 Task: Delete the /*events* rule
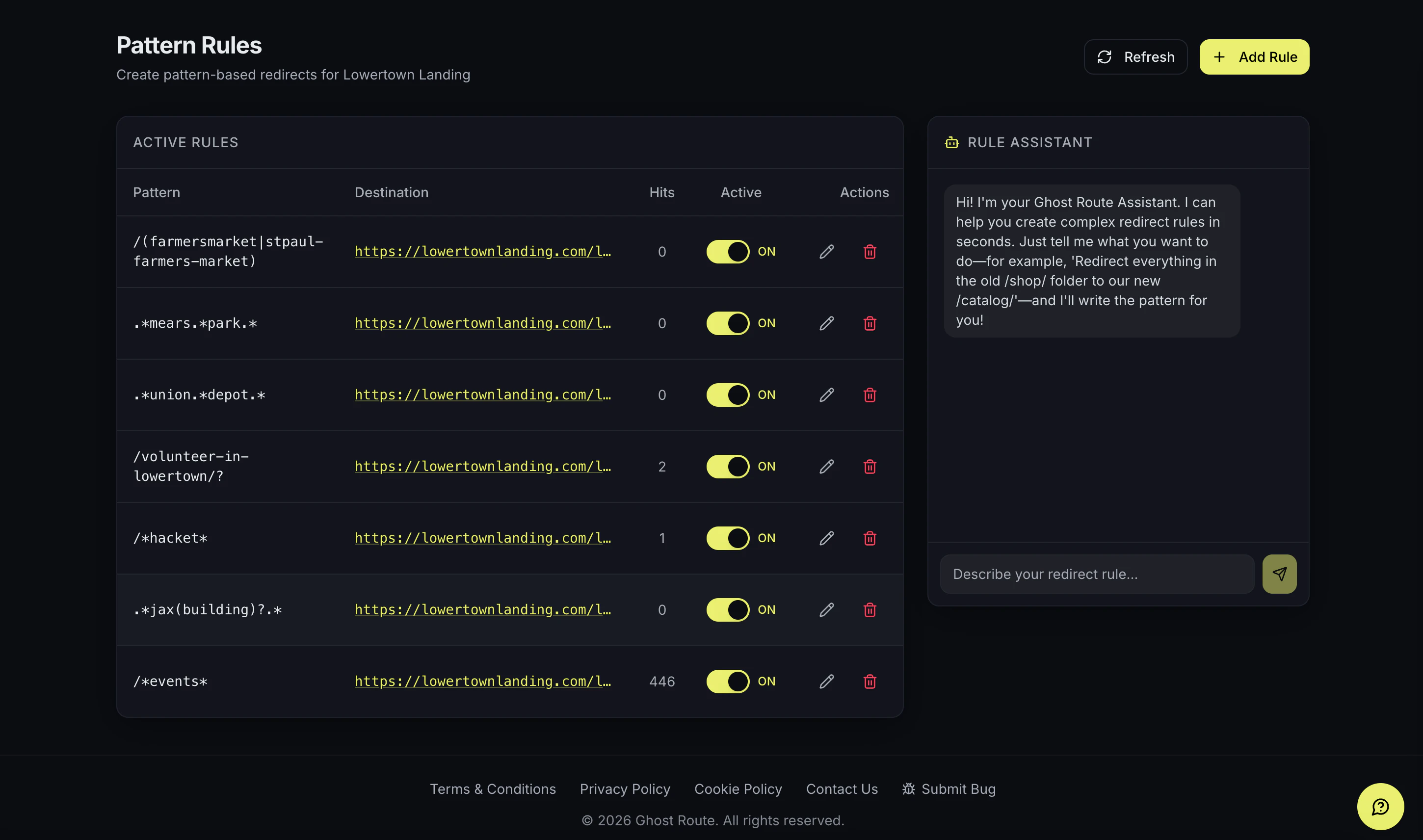coord(870,681)
